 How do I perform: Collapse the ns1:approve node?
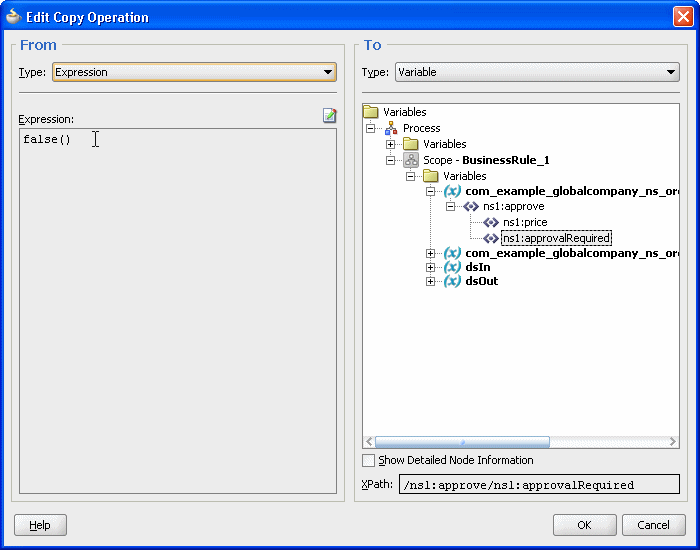(450, 206)
